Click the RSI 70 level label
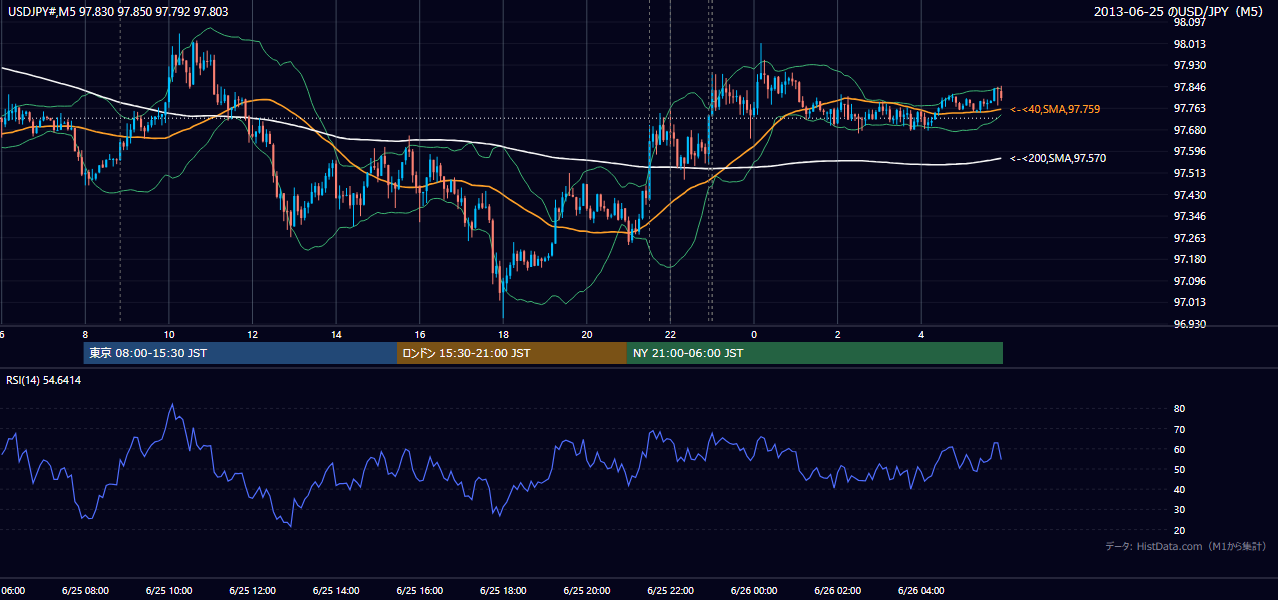Viewport: 1278px width, 600px height. click(1179, 429)
